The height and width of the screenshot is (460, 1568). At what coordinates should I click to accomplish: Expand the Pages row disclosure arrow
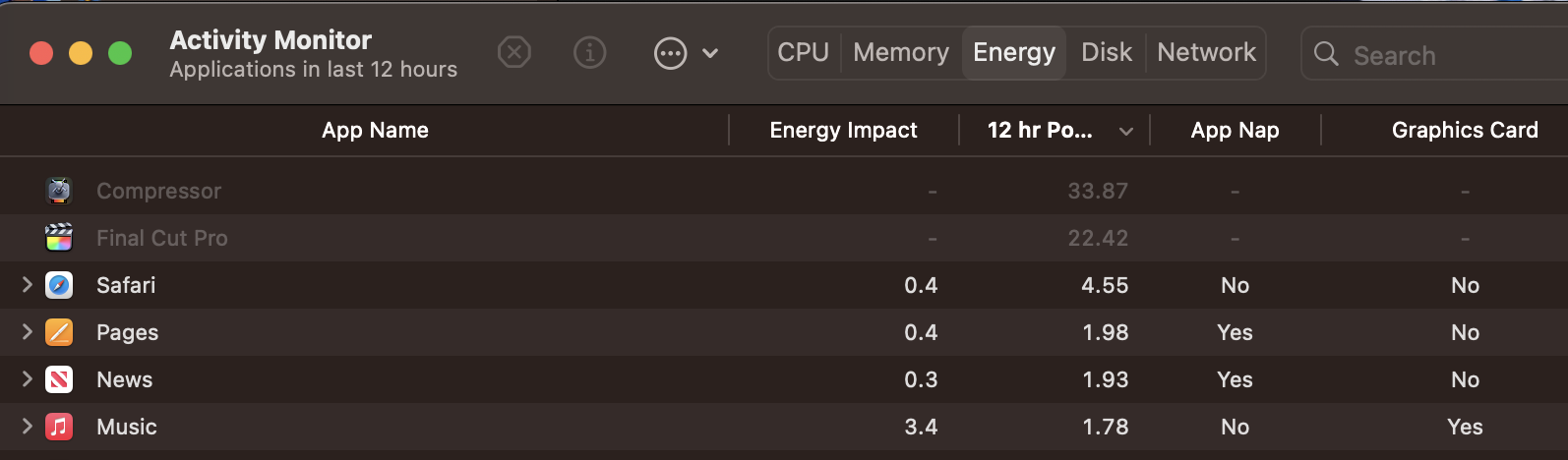coord(28,332)
